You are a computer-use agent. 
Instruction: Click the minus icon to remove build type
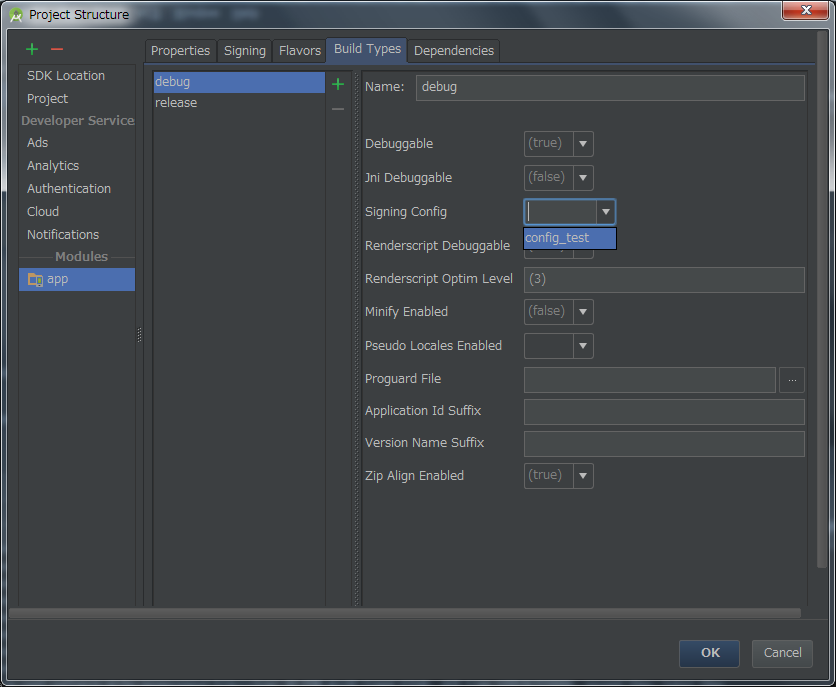(338, 108)
